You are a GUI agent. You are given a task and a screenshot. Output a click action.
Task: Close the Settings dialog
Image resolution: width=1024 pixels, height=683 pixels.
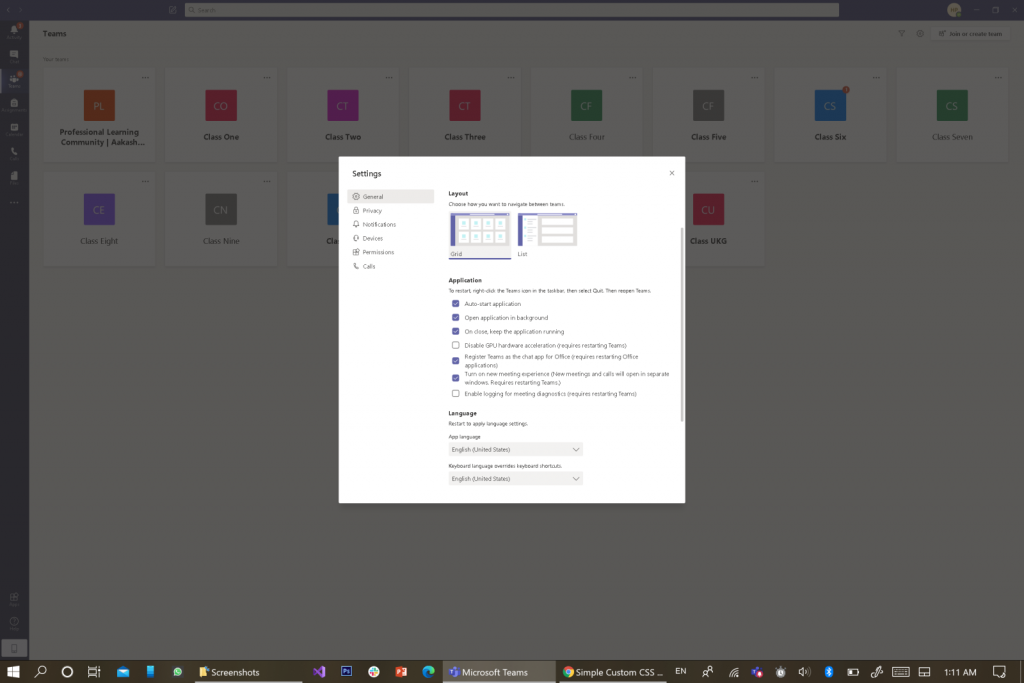point(671,173)
